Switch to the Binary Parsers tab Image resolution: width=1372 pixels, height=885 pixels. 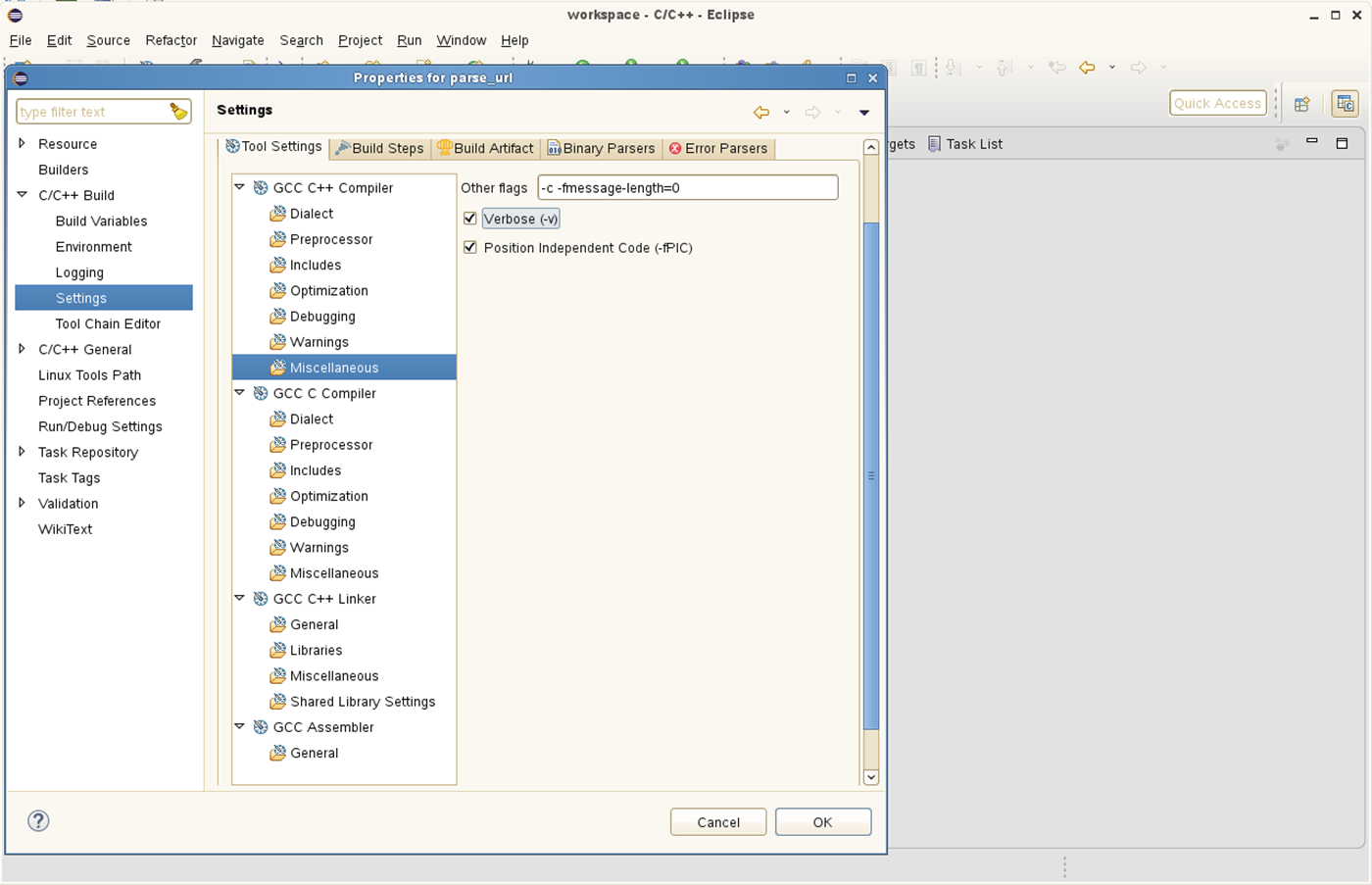pos(601,149)
